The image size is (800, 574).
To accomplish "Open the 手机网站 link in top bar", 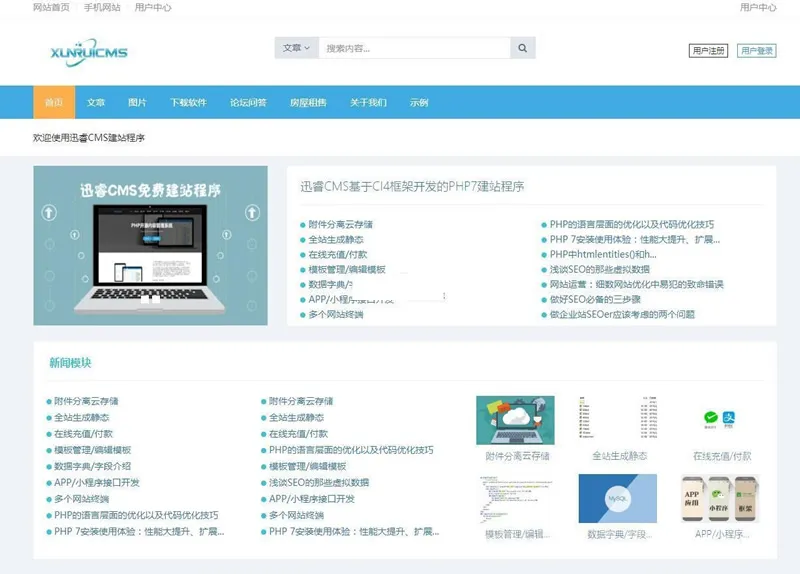I will click(x=102, y=7).
